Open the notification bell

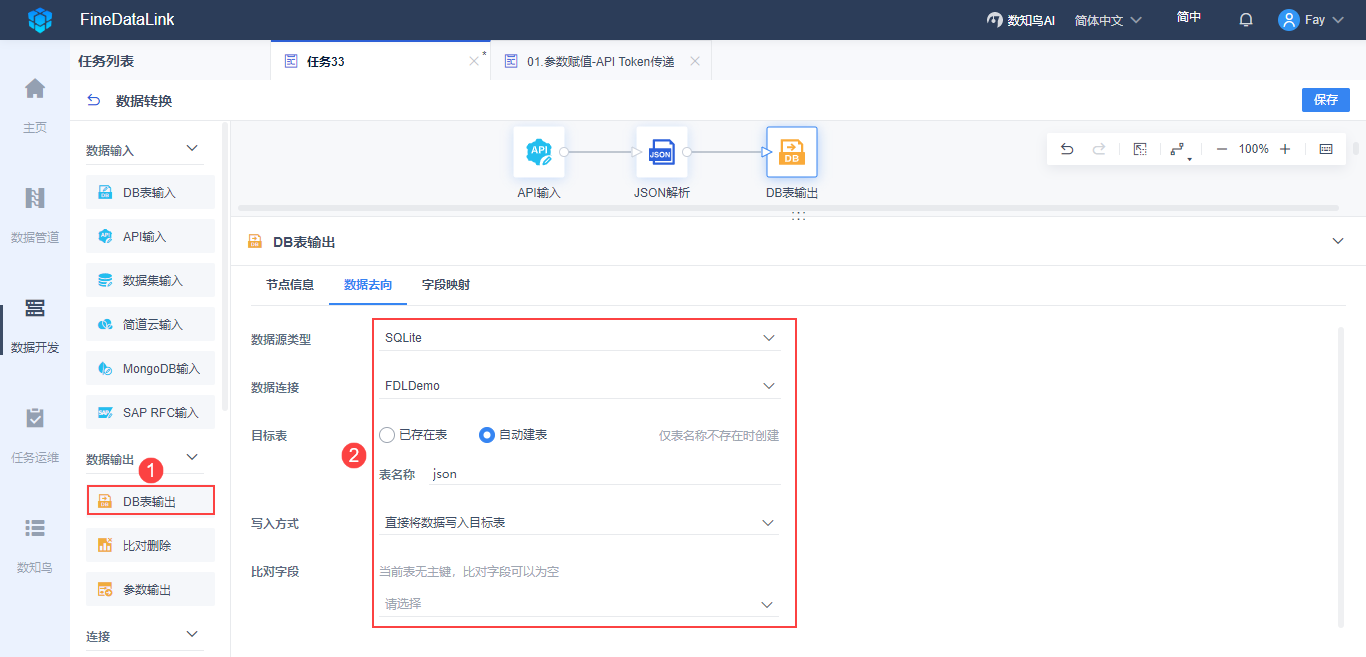[1246, 20]
